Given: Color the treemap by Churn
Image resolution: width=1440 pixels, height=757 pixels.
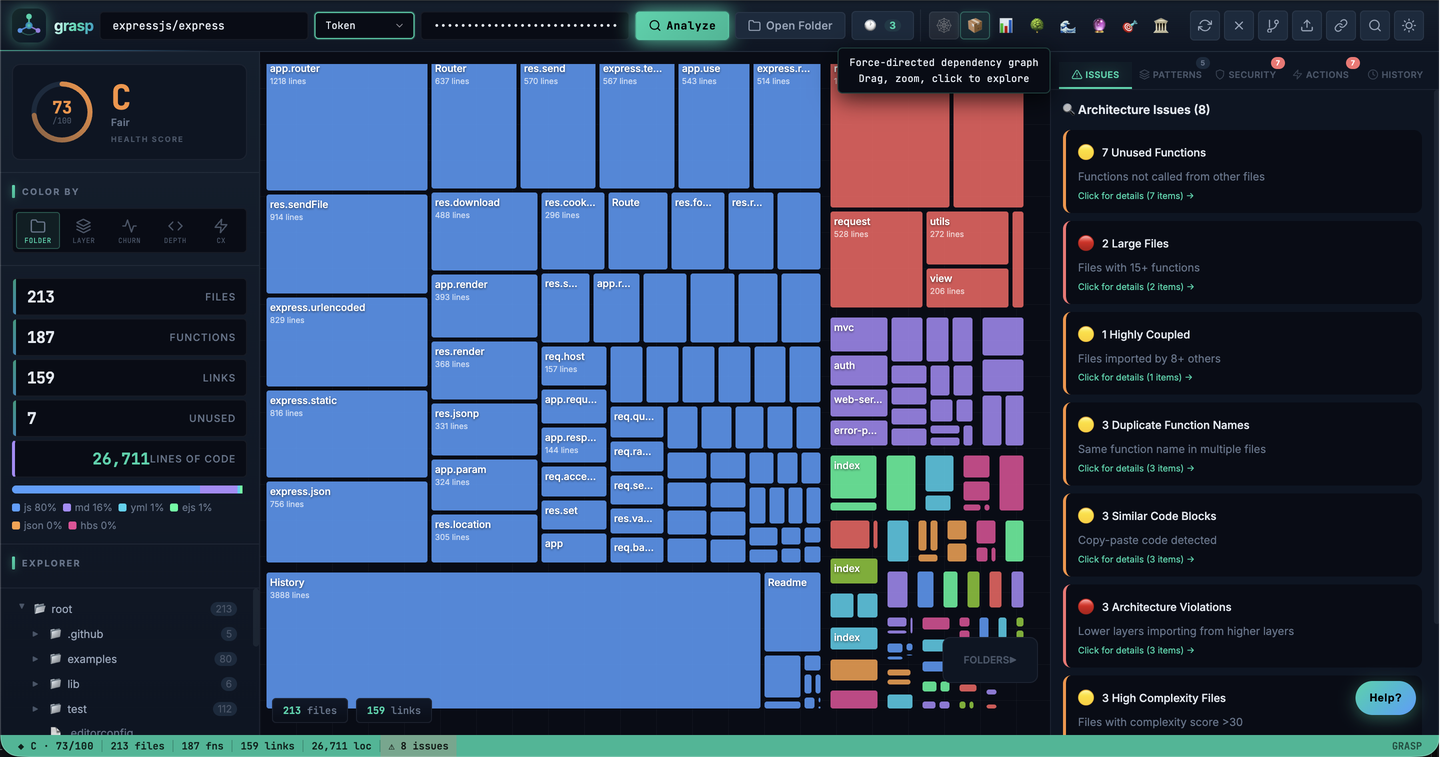Looking at the screenshot, I should click(129, 230).
